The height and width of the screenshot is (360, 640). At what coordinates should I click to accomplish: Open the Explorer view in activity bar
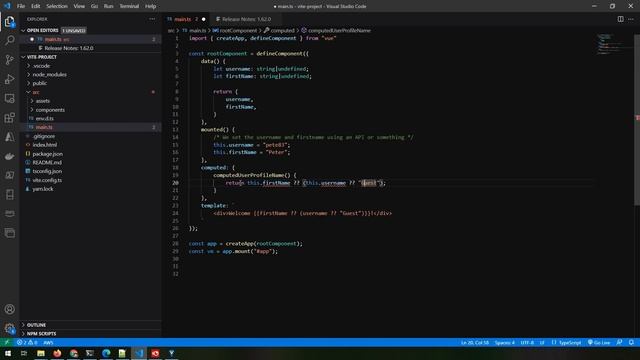[x=9, y=21]
